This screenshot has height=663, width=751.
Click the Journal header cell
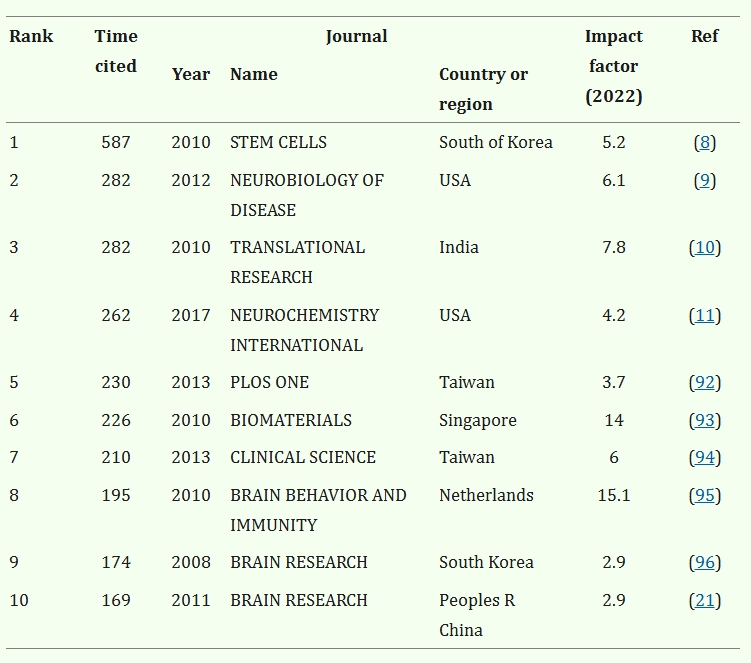(x=356, y=36)
